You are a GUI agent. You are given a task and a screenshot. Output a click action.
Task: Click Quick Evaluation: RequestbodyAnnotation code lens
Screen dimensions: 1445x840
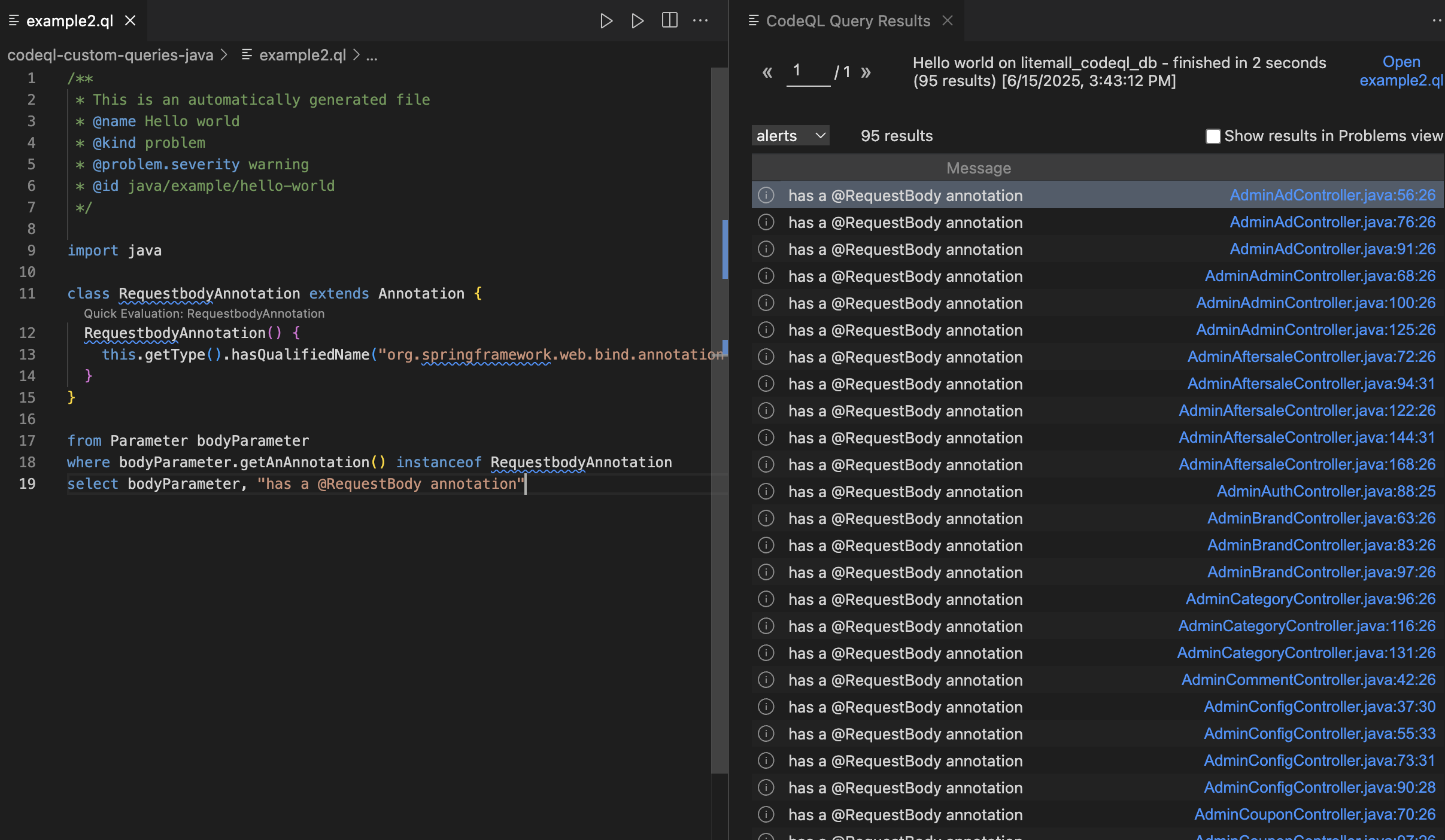click(204, 314)
